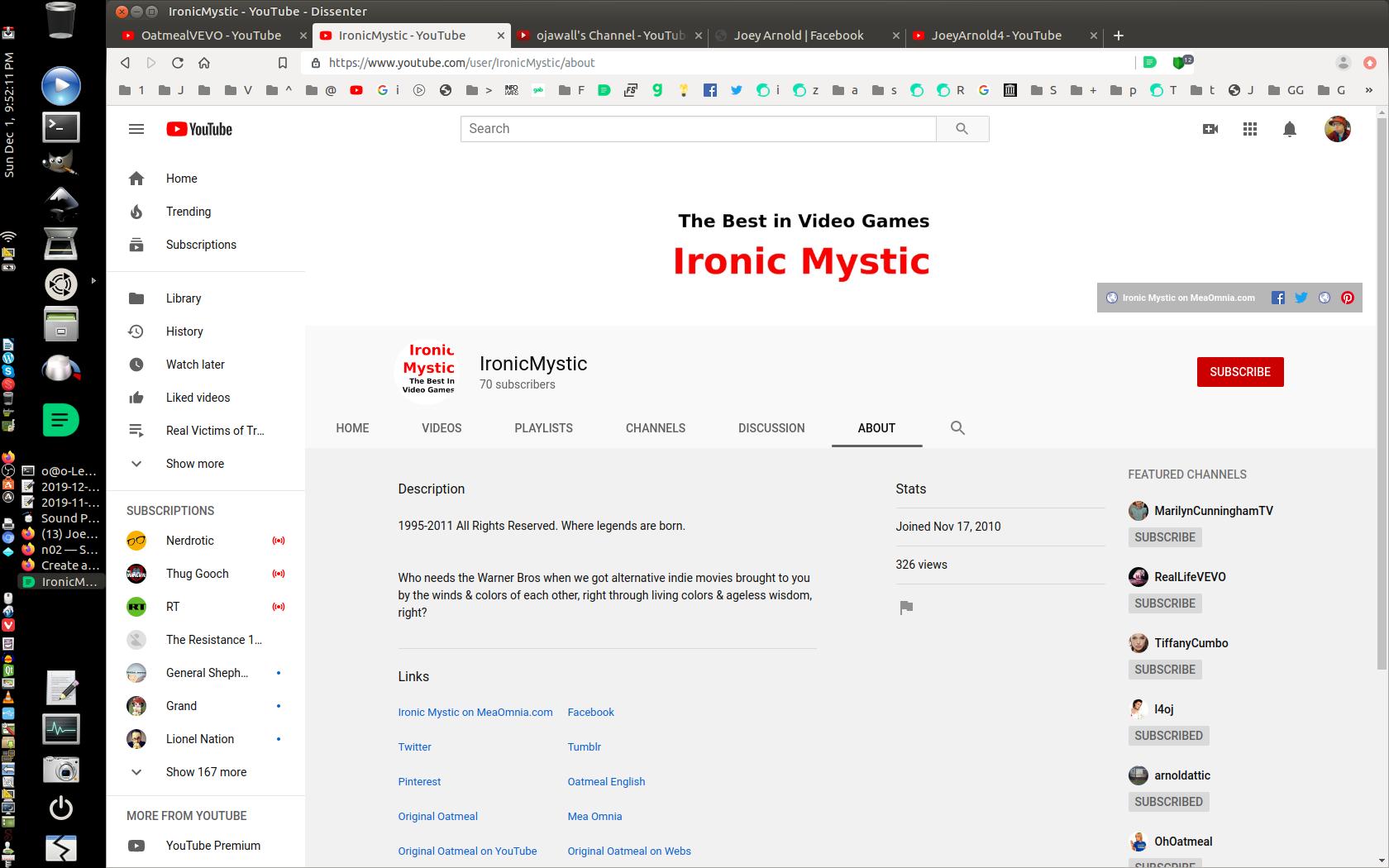Switch to Joey Arnold Facebook browser tab

[x=799, y=36]
